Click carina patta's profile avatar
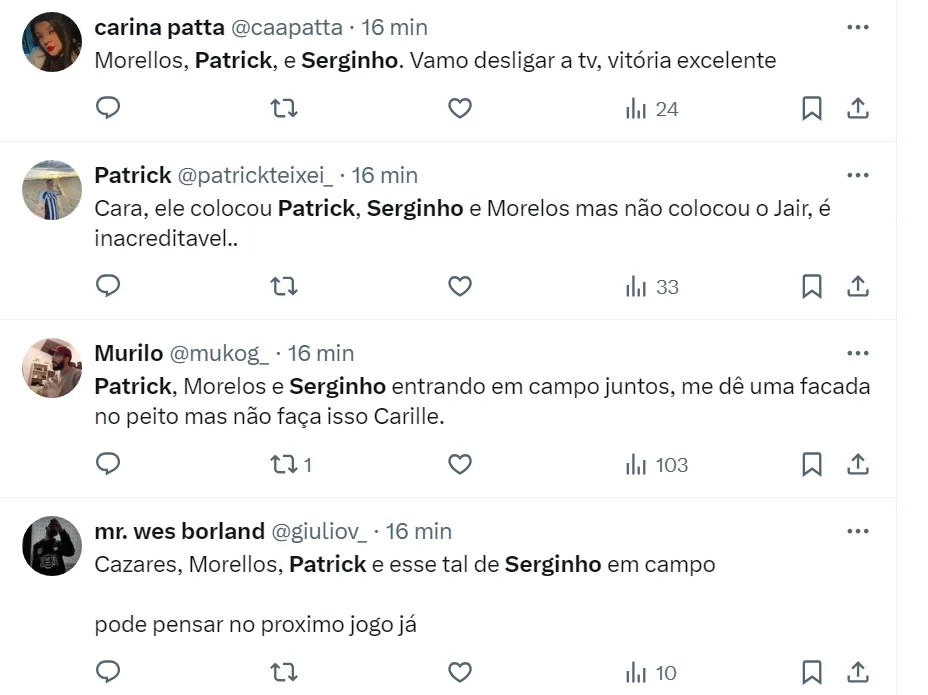Viewport: 928px width, 695px height. click(52, 42)
